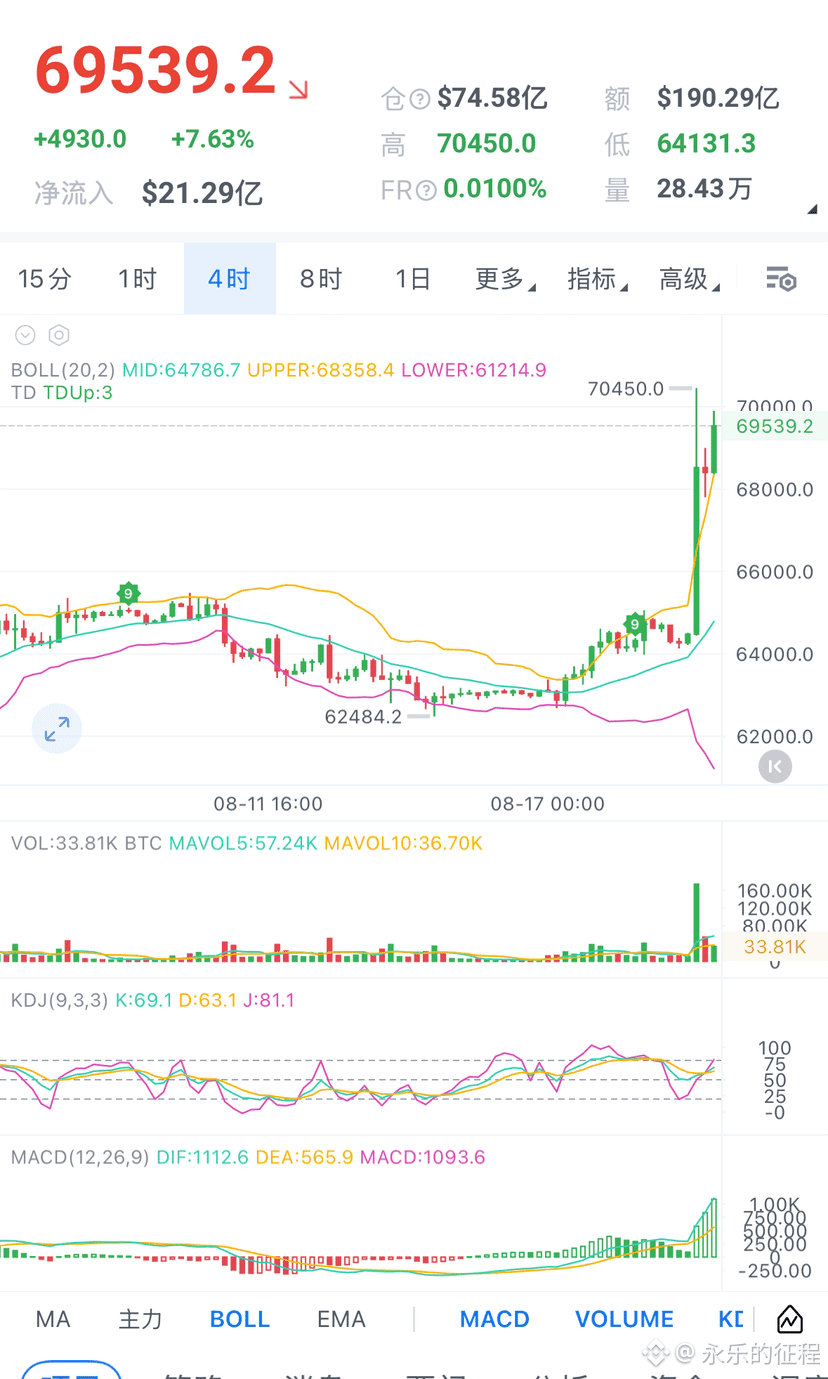
Task: Tap the DIF:1112.6 MACD value
Action: point(202,1157)
